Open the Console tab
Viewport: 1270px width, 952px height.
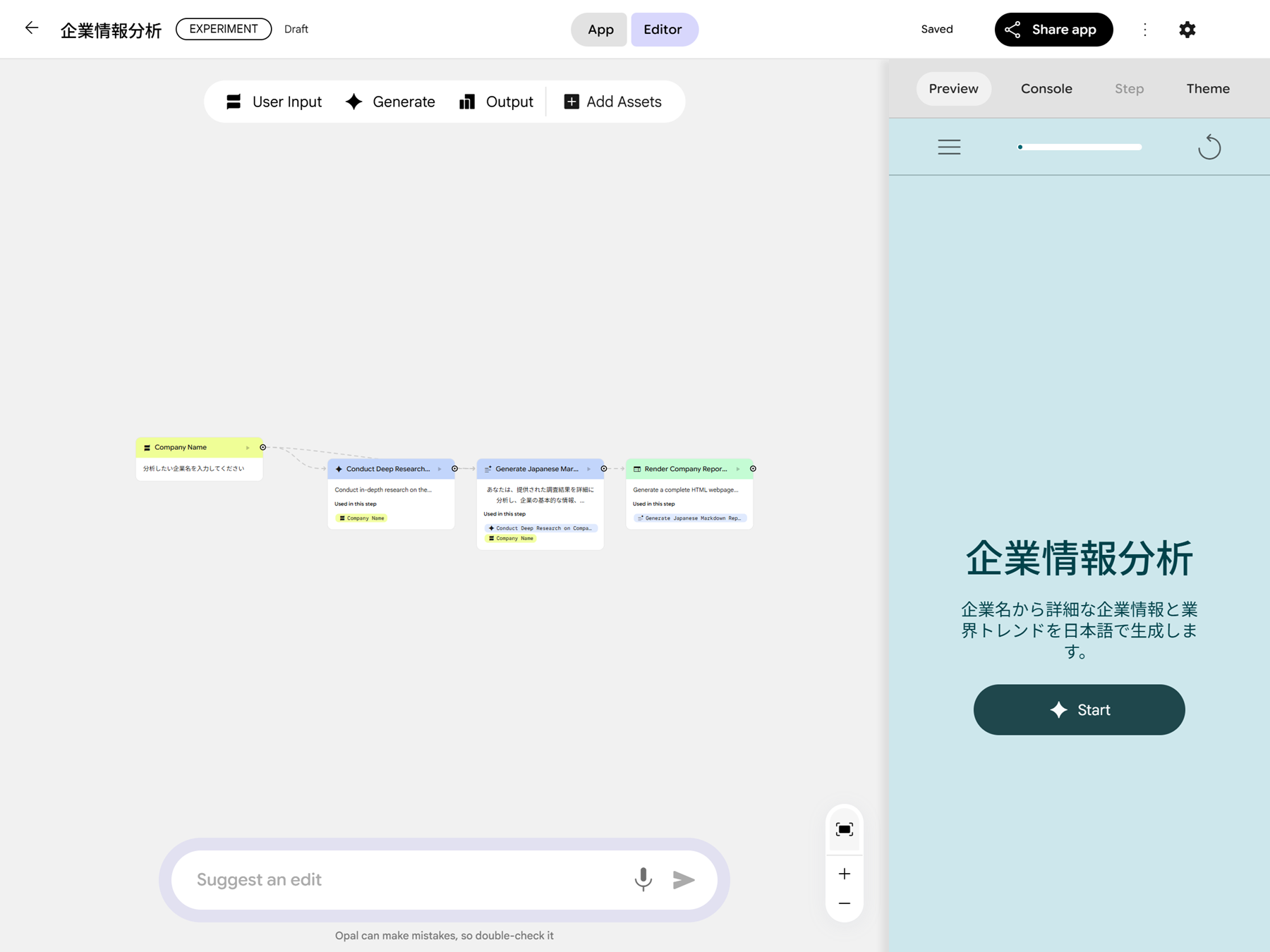pyautogui.click(x=1046, y=89)
